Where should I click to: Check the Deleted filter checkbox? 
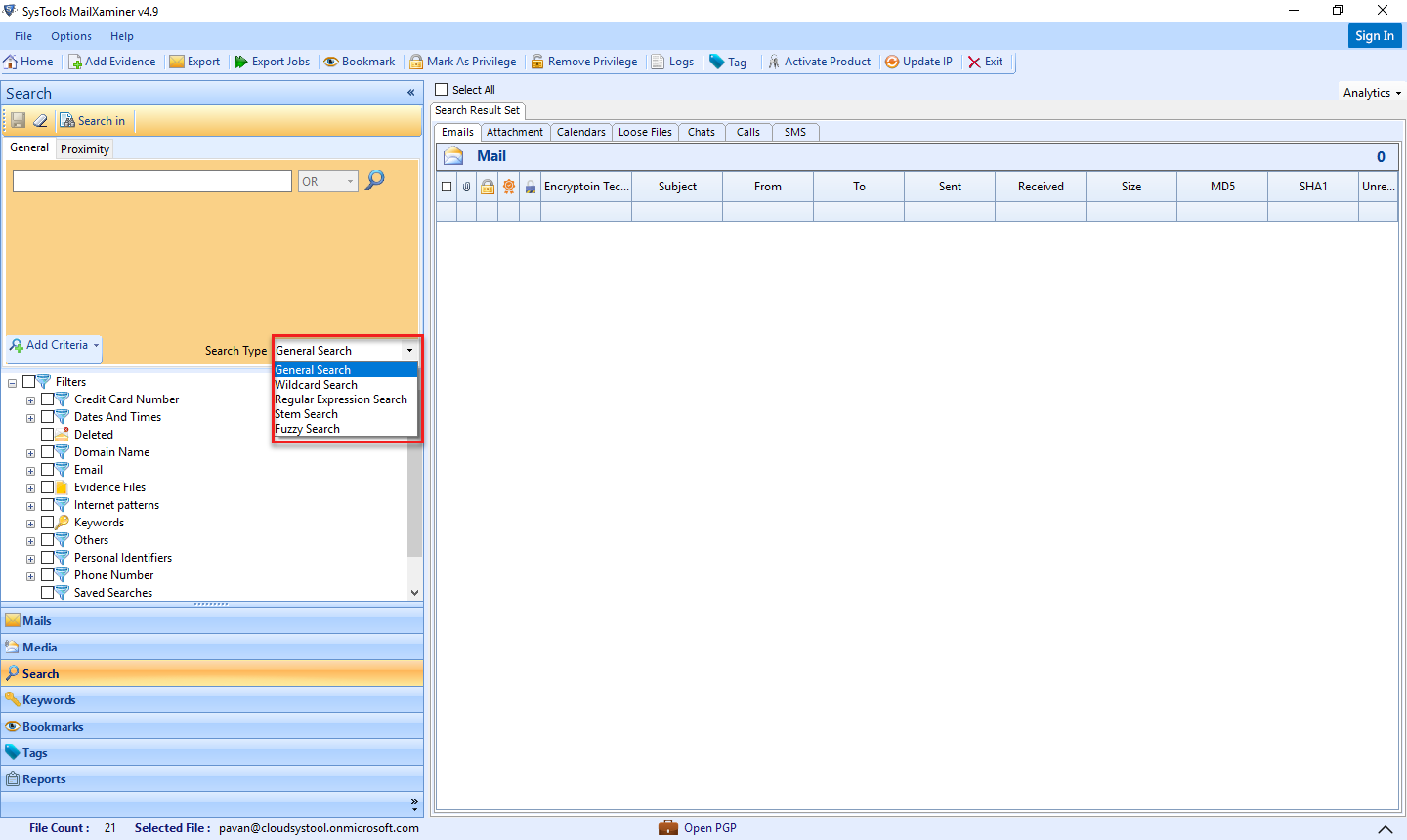pyautogui.click(x=47, y=434)
